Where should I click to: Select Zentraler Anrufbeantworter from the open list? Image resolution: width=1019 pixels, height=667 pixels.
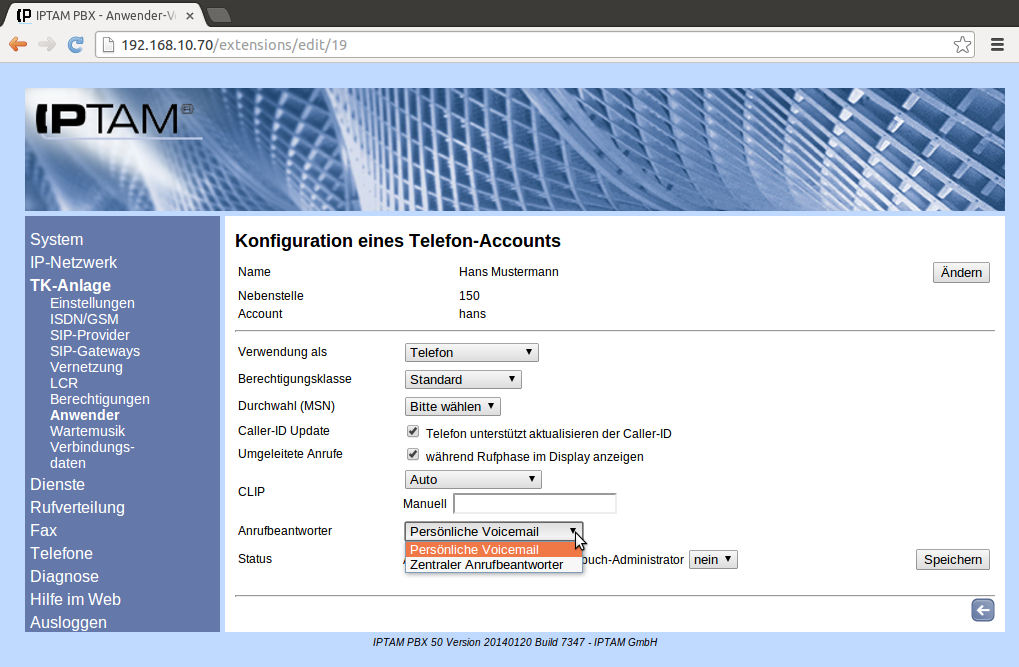coord(487,565)
